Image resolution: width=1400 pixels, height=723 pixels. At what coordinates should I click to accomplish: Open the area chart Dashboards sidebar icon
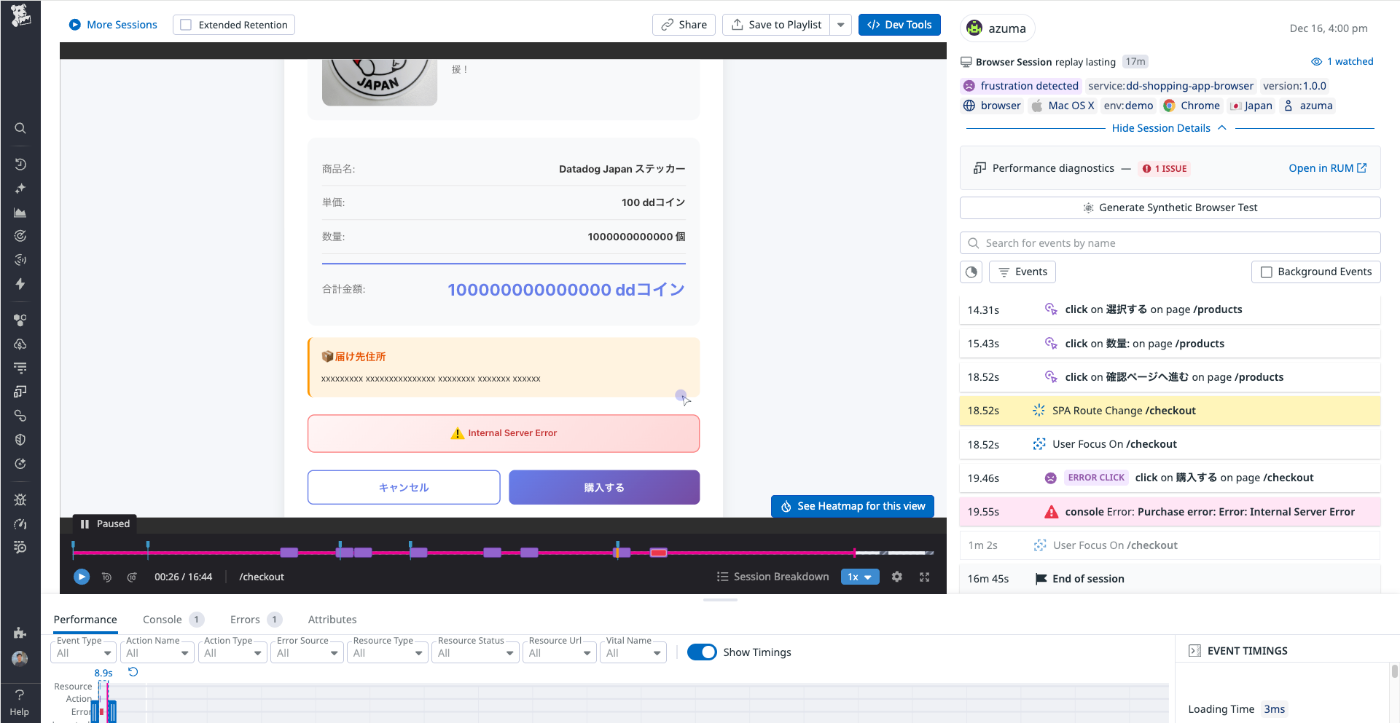tap(20, 212)
